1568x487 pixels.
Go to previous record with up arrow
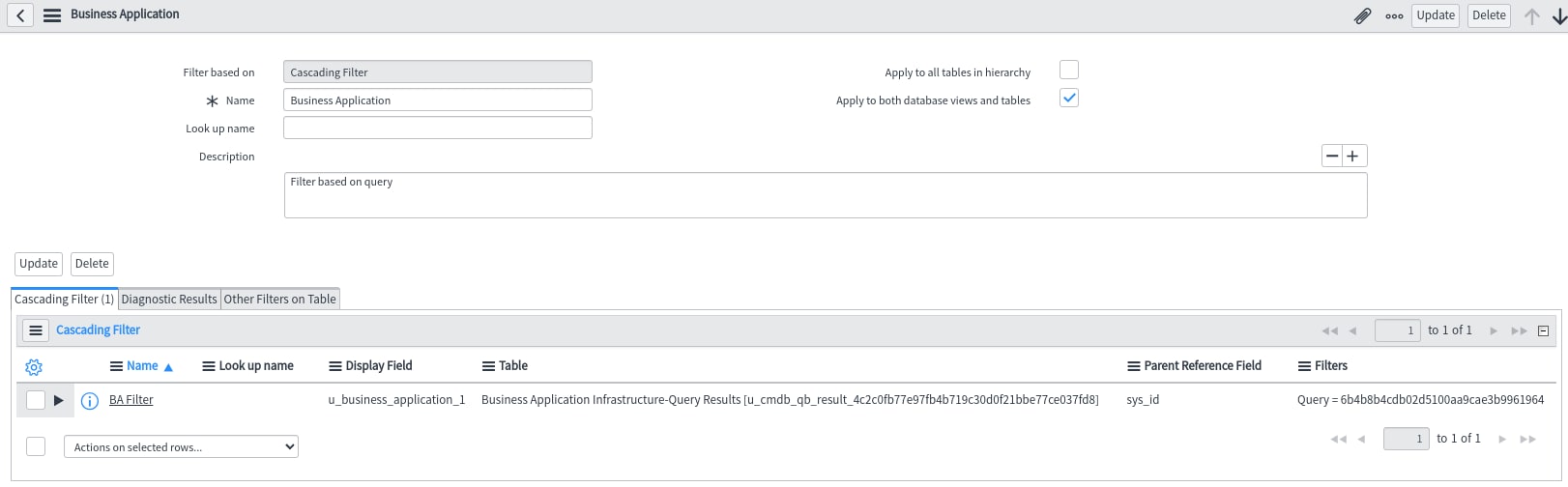click(x=1531, y=15)
